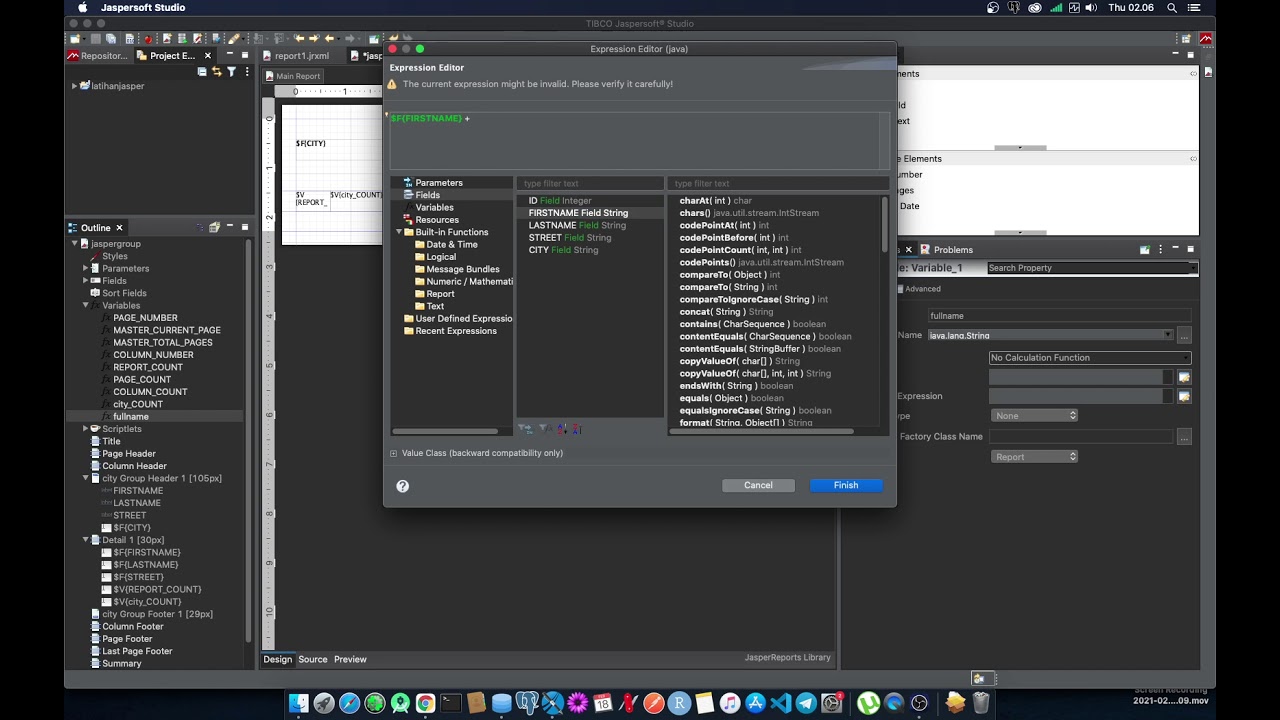This screenshot has height=720, width=1280.
Task: Open the expression editor help icon
Action: [402, 486]
